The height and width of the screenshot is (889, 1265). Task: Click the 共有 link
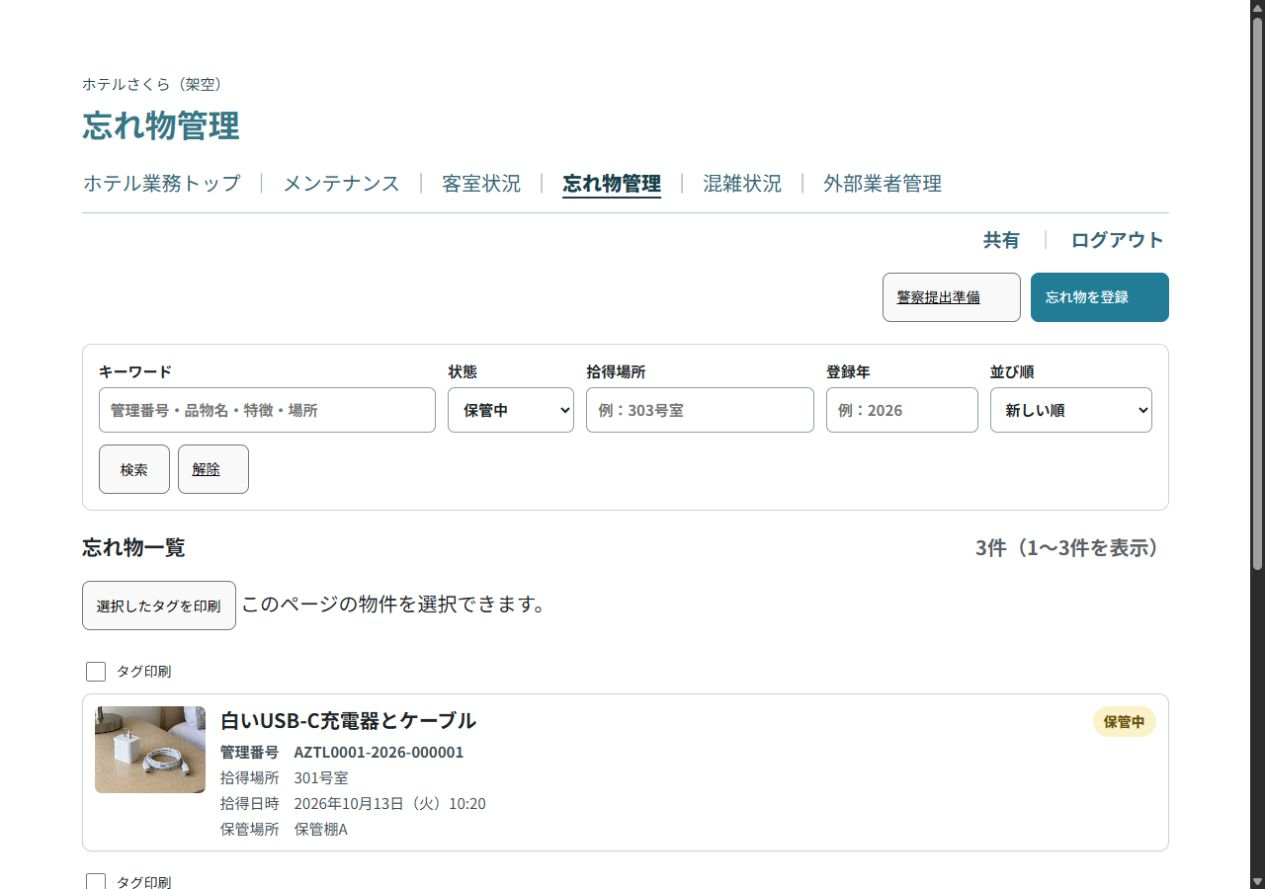coord(1001,240)
